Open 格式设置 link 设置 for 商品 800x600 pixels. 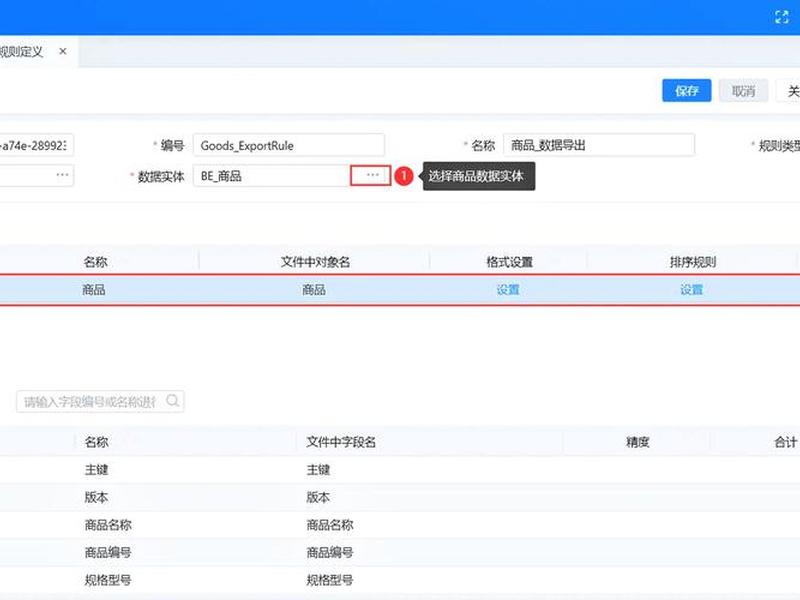click(x=508, y=290)
